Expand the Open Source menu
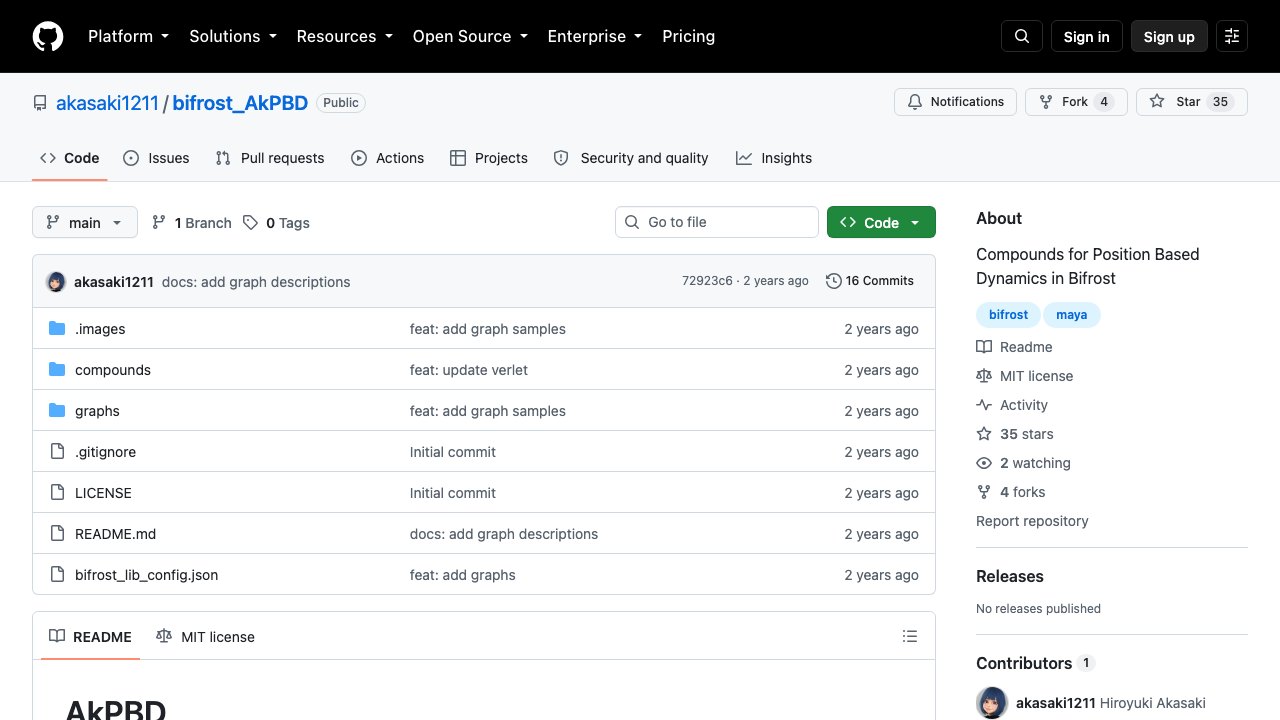Image resolution: width=1280 pixels, height=720 pixels. pos(470,36)
